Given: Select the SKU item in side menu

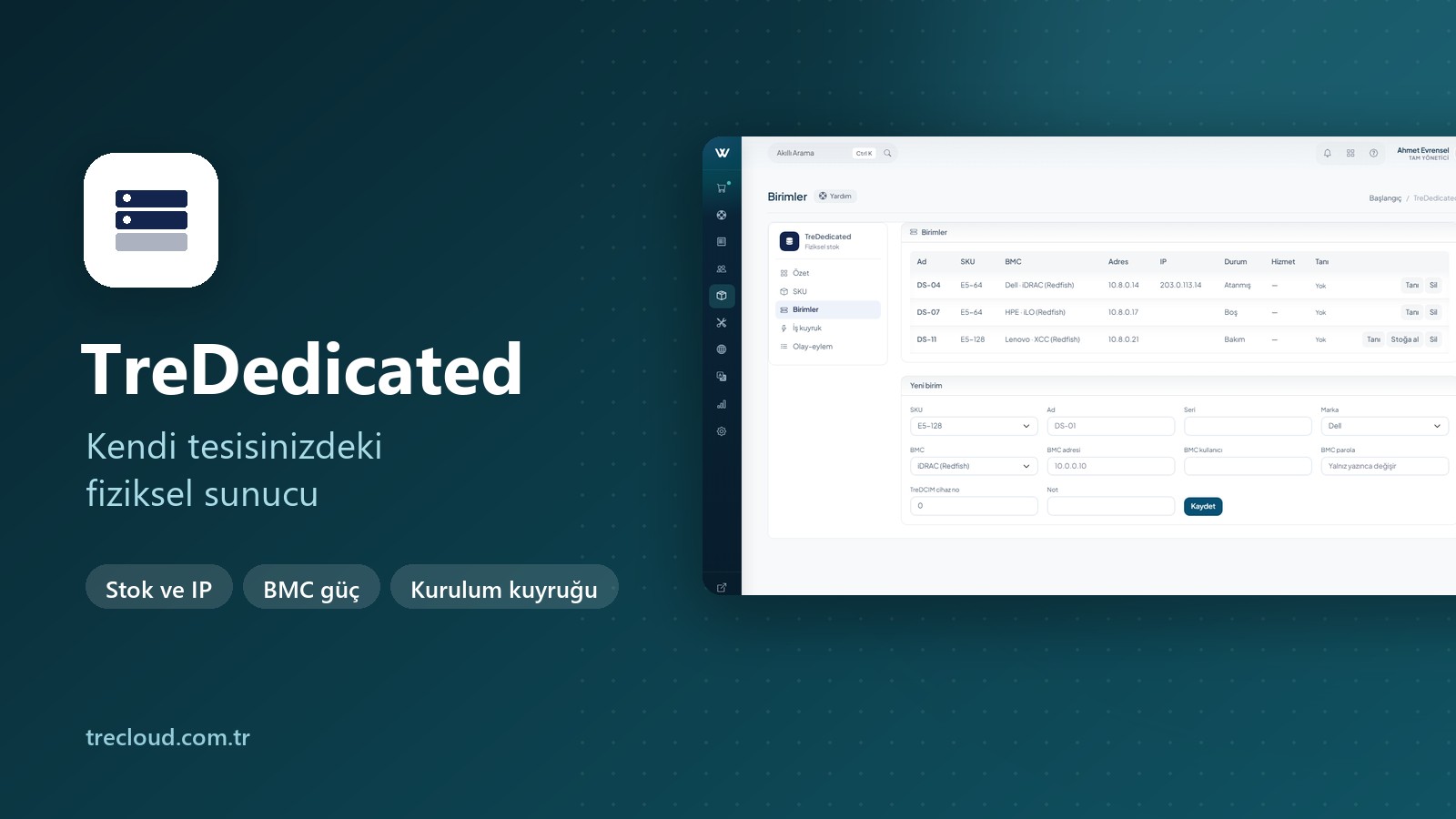Looking at the screenshot, I should (828, 291).
